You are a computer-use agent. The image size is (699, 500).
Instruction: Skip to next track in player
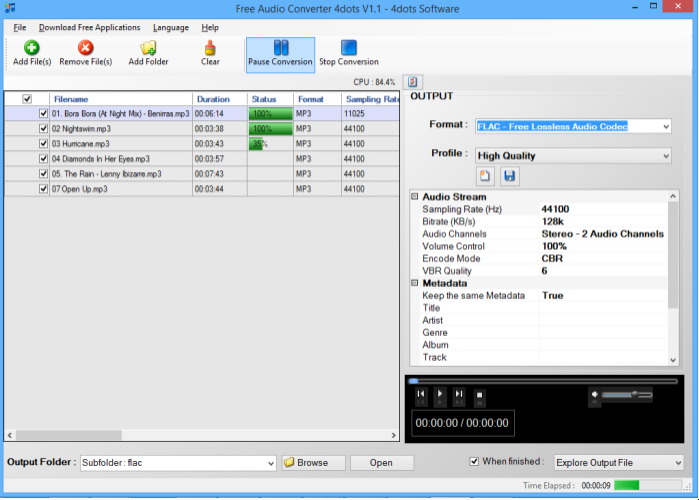pos(459,394)
